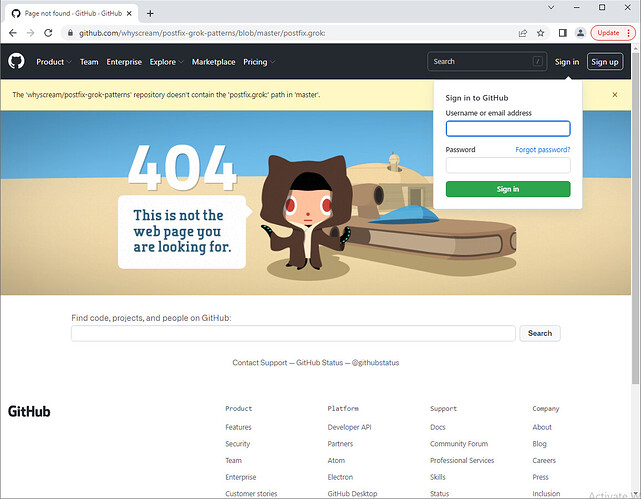Expand the Explore dropdown menu
The height and width of the screenshot is (499, 641).
click(166, 62)
